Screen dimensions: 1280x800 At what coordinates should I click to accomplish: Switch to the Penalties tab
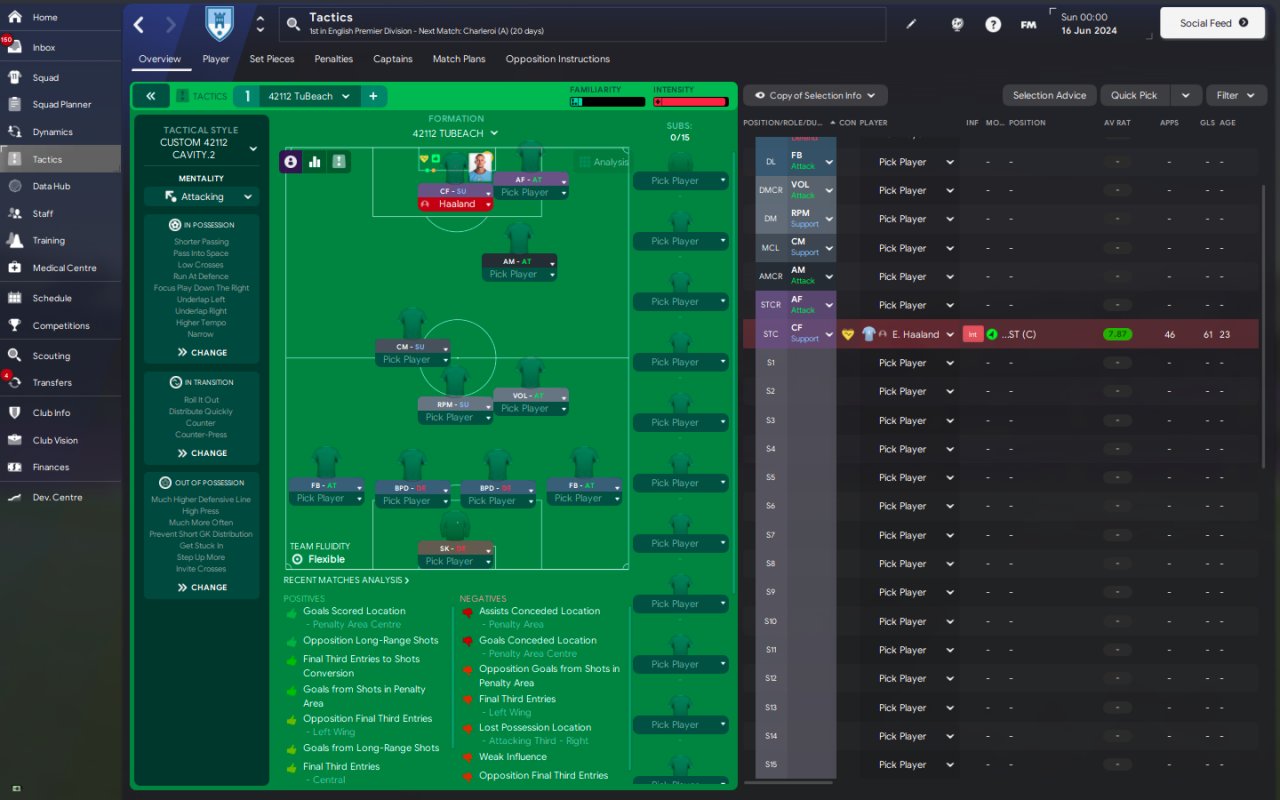(x=334, y=59)
